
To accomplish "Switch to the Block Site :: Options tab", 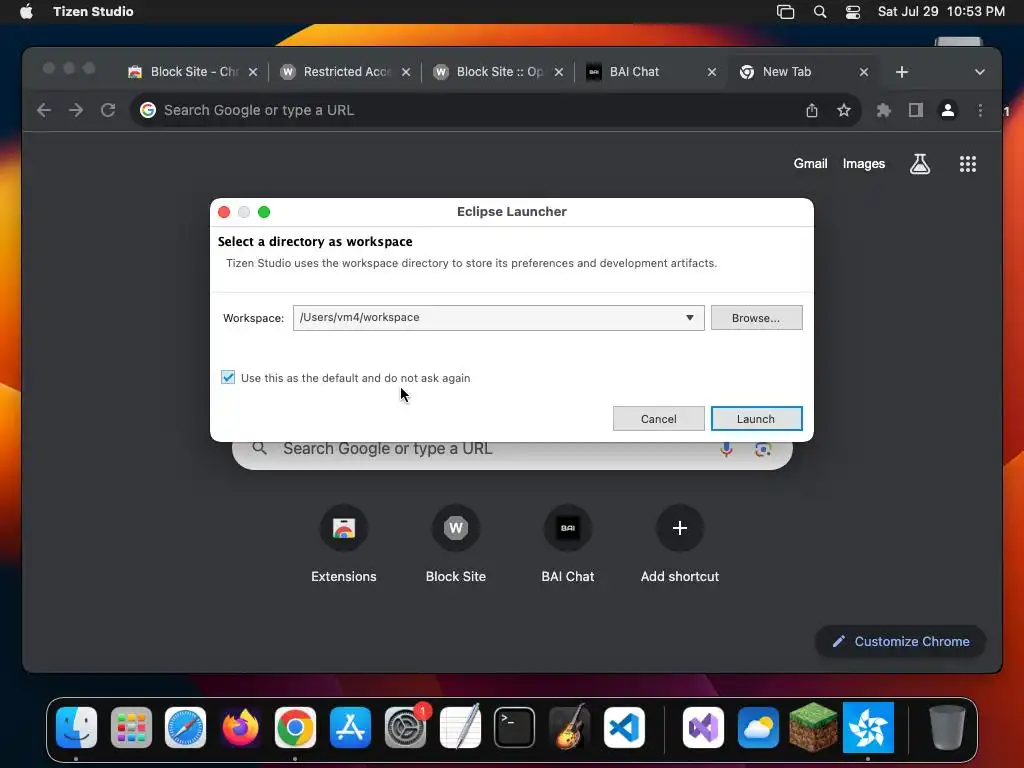I will coord(499,72).
